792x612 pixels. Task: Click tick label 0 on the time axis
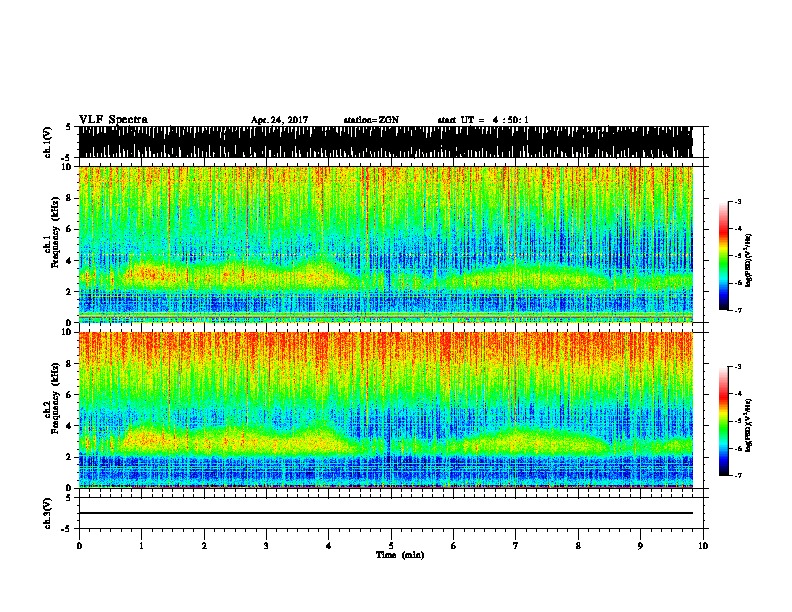pyautogui.click(x=79, y=545)
